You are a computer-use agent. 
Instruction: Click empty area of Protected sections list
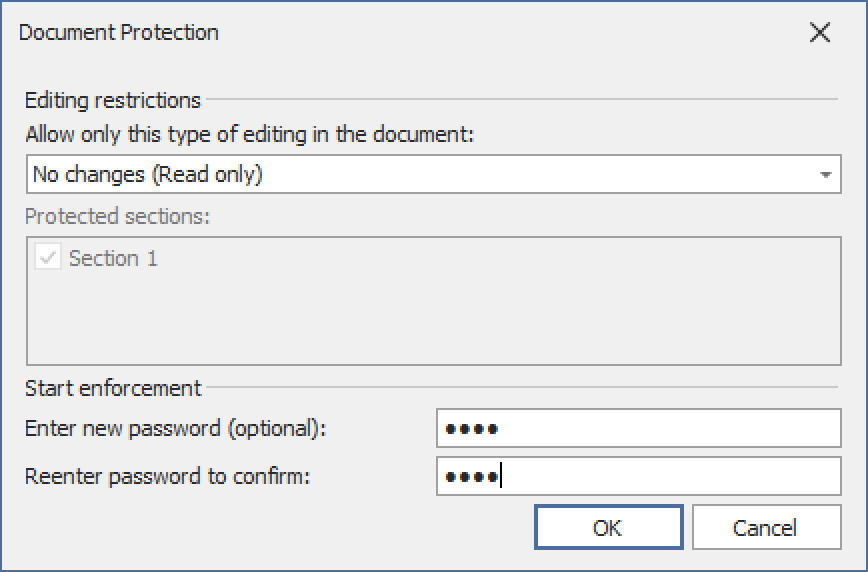433,320
